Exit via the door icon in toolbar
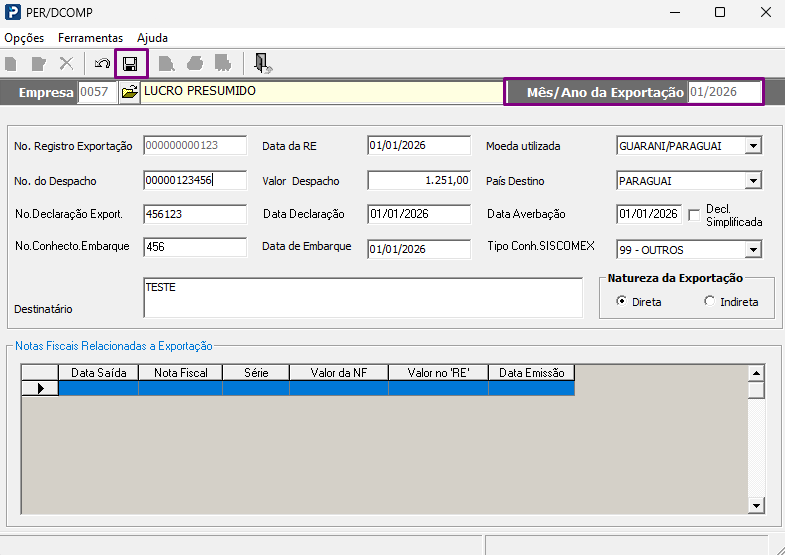This screenshot has height=555, width=785. [x=263, y=64]
